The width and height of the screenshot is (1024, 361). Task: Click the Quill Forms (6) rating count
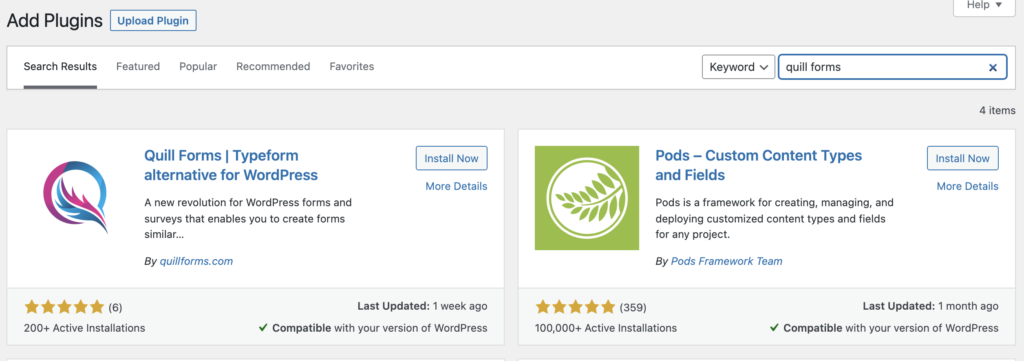pyautogui.click(x=115, y=307)
